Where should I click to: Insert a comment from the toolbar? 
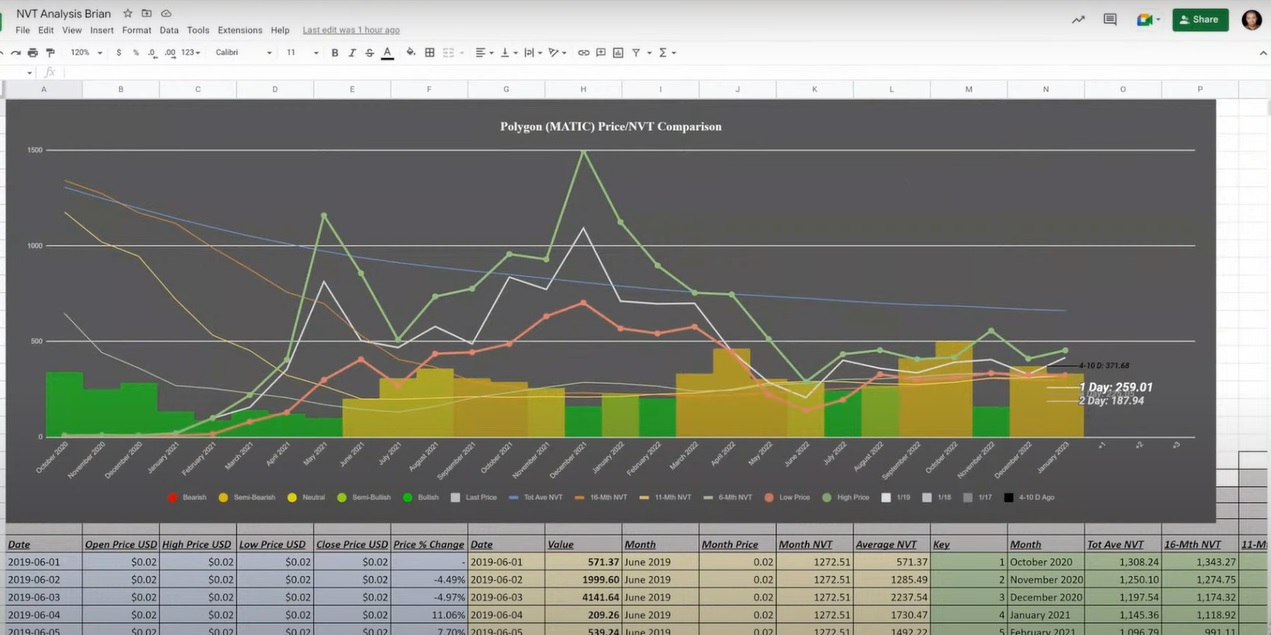[601, 52]
